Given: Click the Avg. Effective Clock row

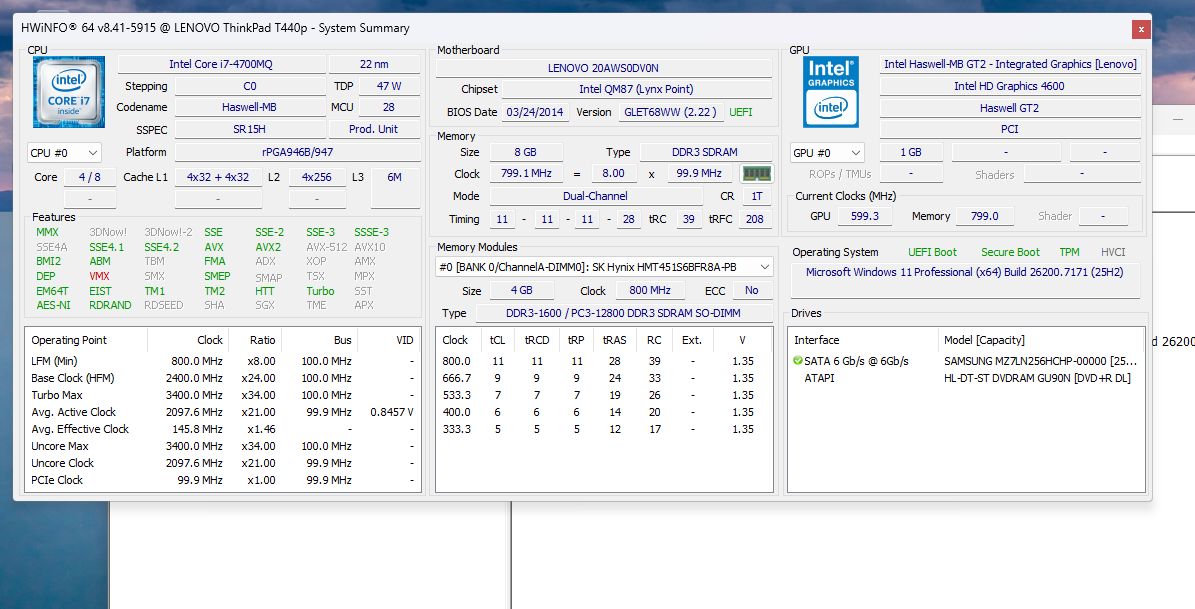Looking at the screenshot, I should click(x=223, y=429).
